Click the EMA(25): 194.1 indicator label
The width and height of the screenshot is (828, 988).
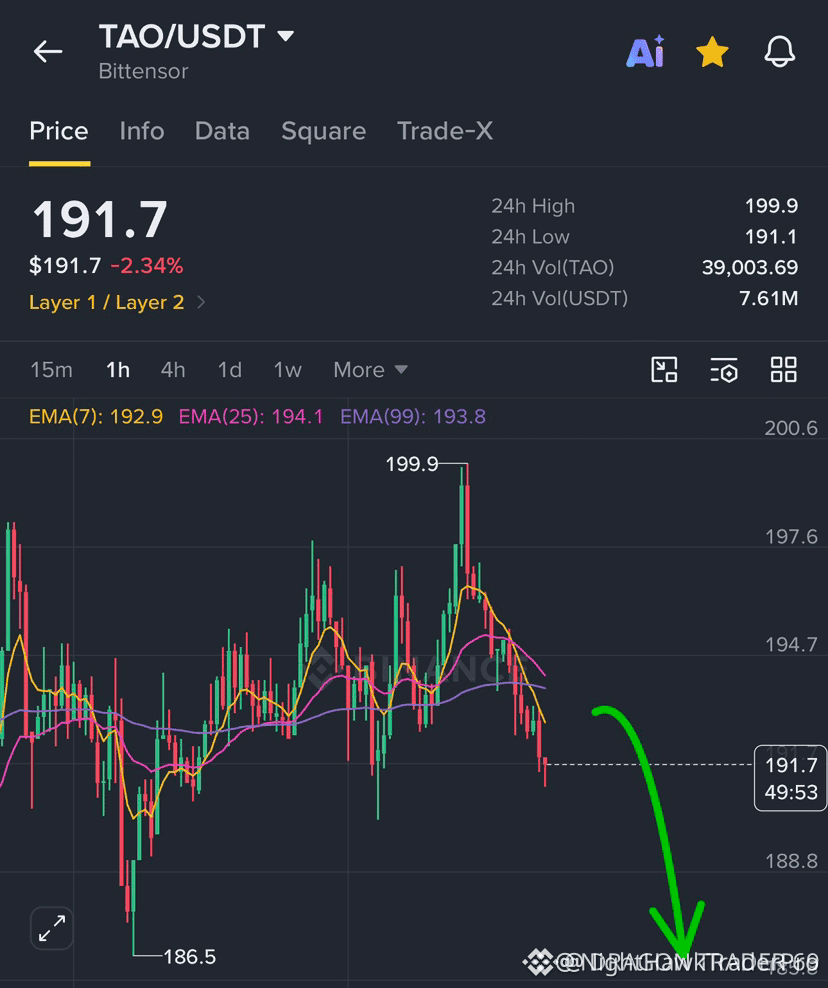point(251,416)
